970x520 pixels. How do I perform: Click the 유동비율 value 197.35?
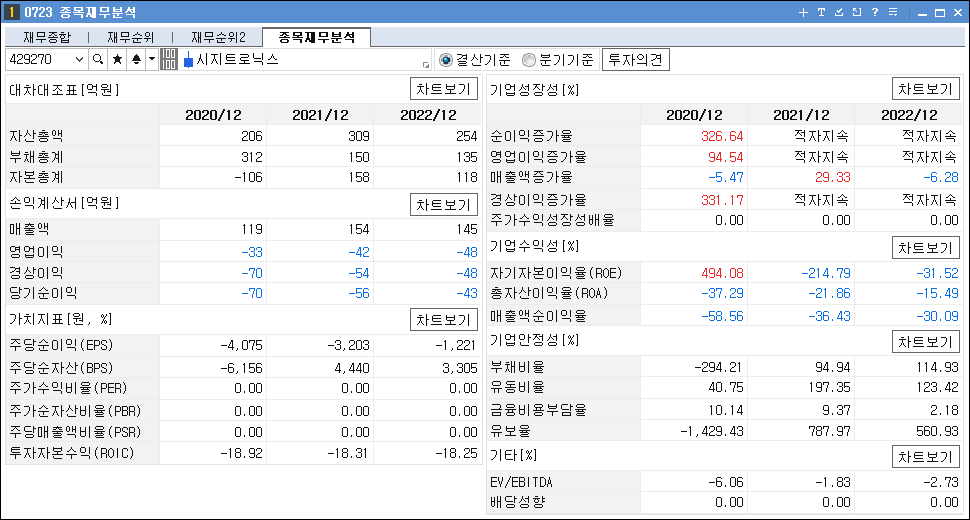pyautogui.click(x=830, y=387)
